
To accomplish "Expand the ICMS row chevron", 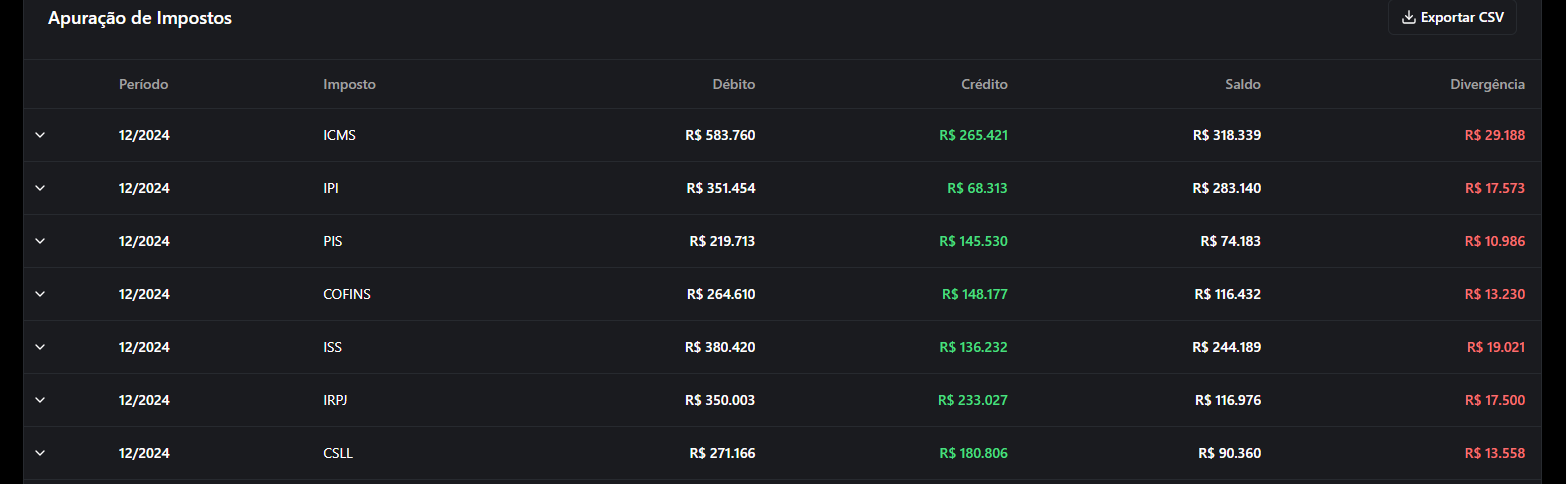I will [x=40, y=135].
